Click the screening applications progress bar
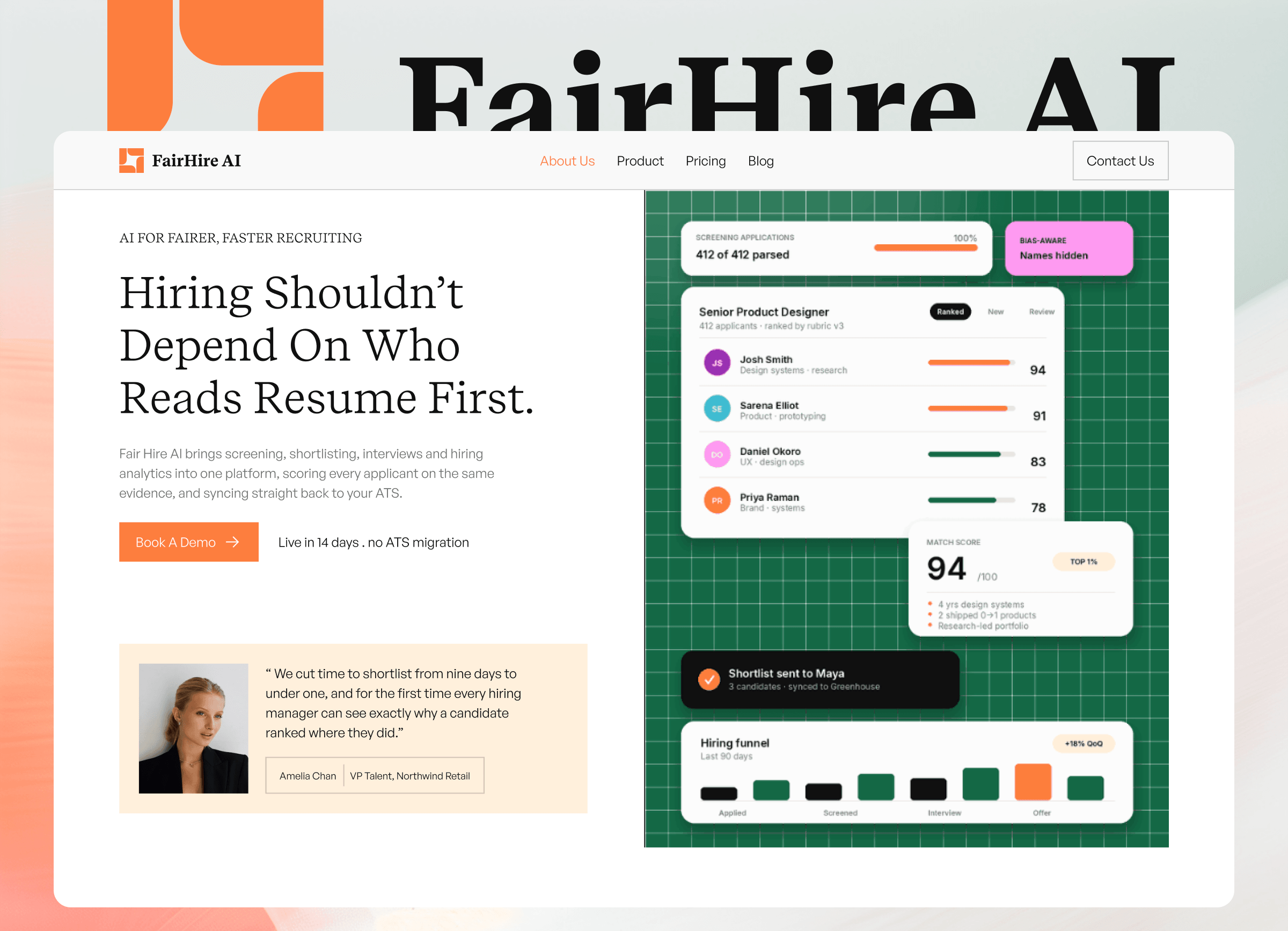This screenshot has height=931, width=1288. (x=926, y=248)
